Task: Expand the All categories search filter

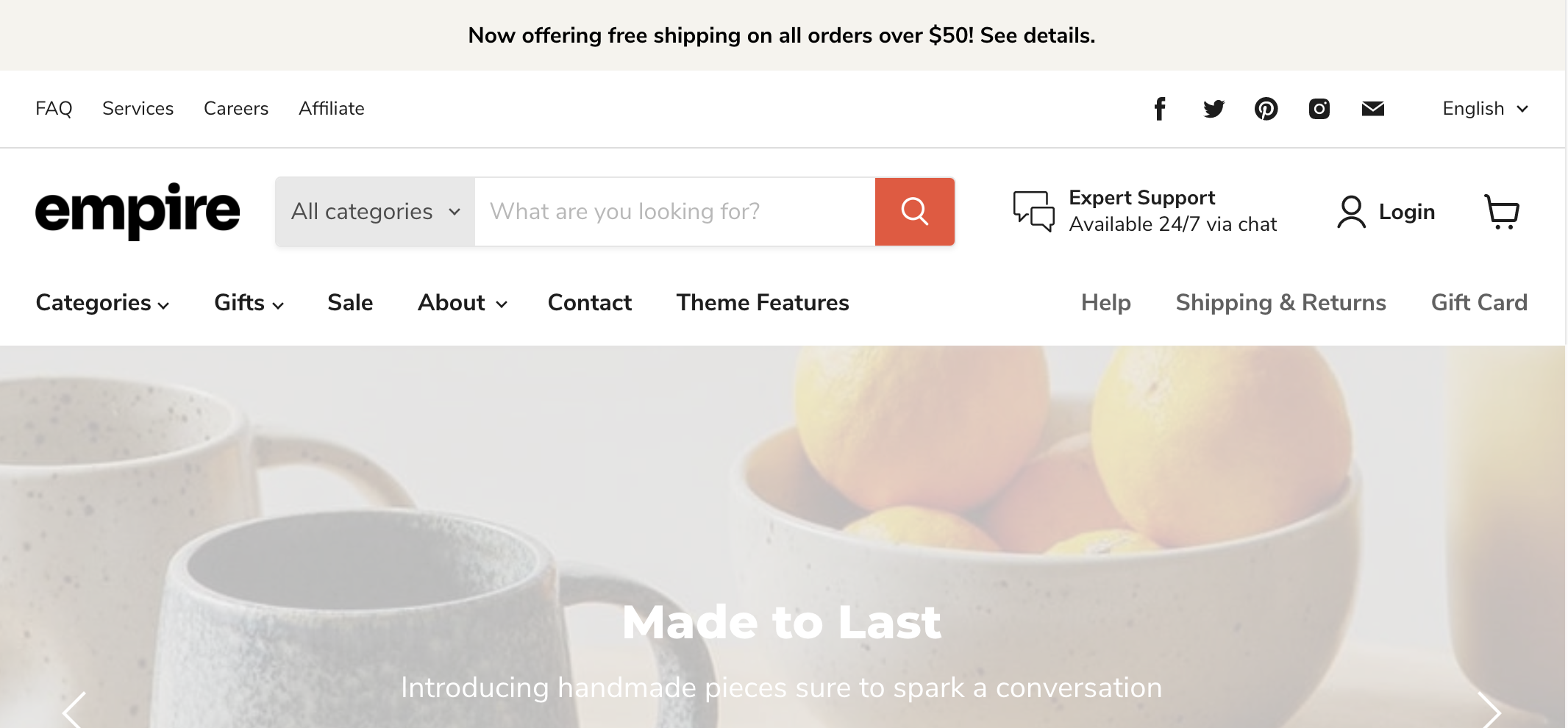Action: tap(375, 212)
